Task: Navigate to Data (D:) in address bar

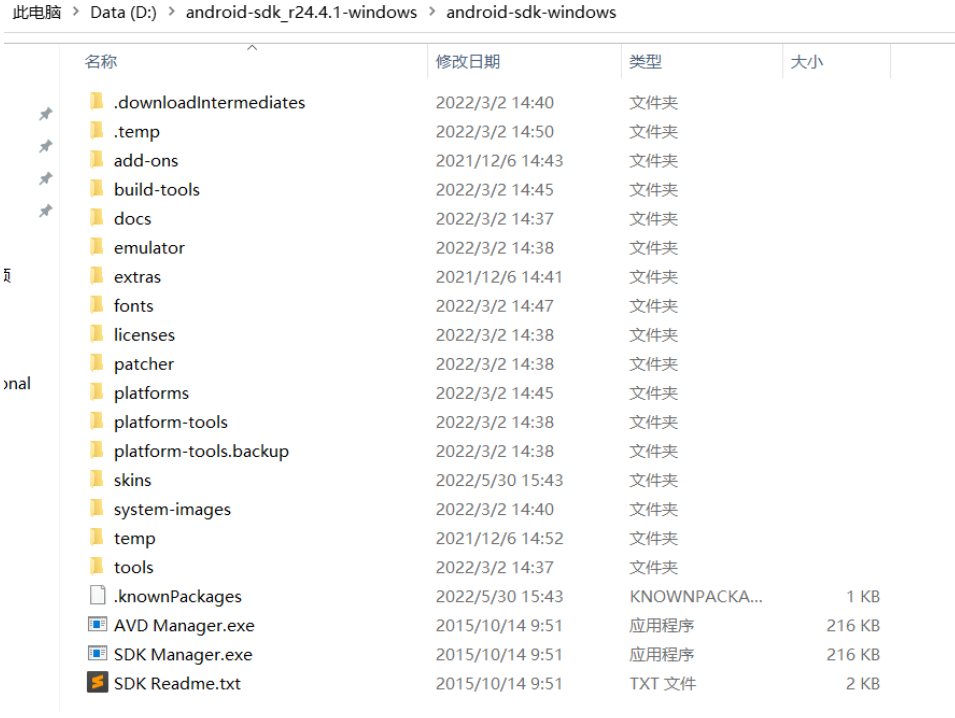Action: [121, 13]
